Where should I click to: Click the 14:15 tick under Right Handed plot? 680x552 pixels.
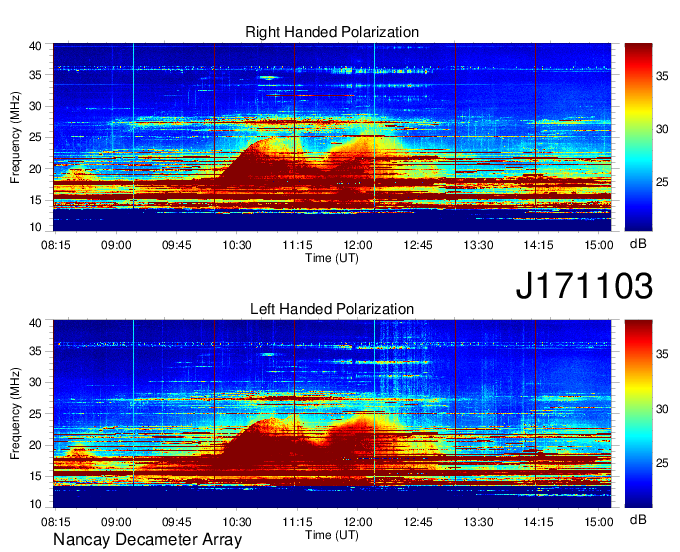point(538,245)
